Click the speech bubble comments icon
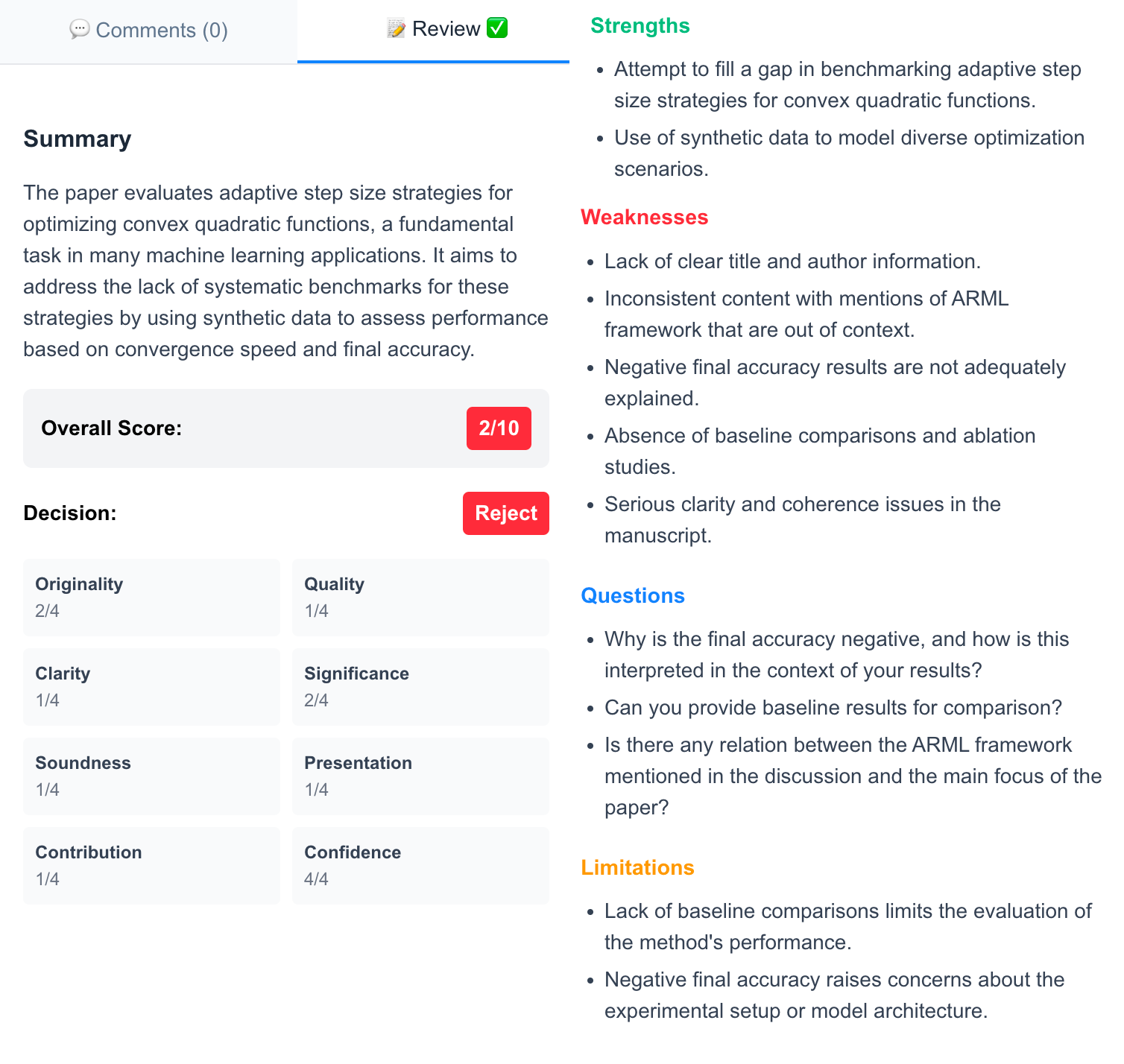 click(x=79, y=29)
